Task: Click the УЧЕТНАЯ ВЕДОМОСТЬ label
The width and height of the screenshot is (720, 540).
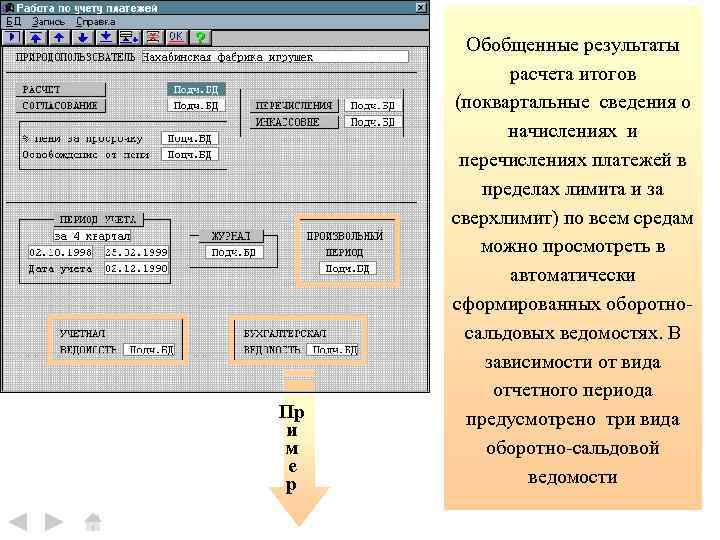Action: click(87, 342)
